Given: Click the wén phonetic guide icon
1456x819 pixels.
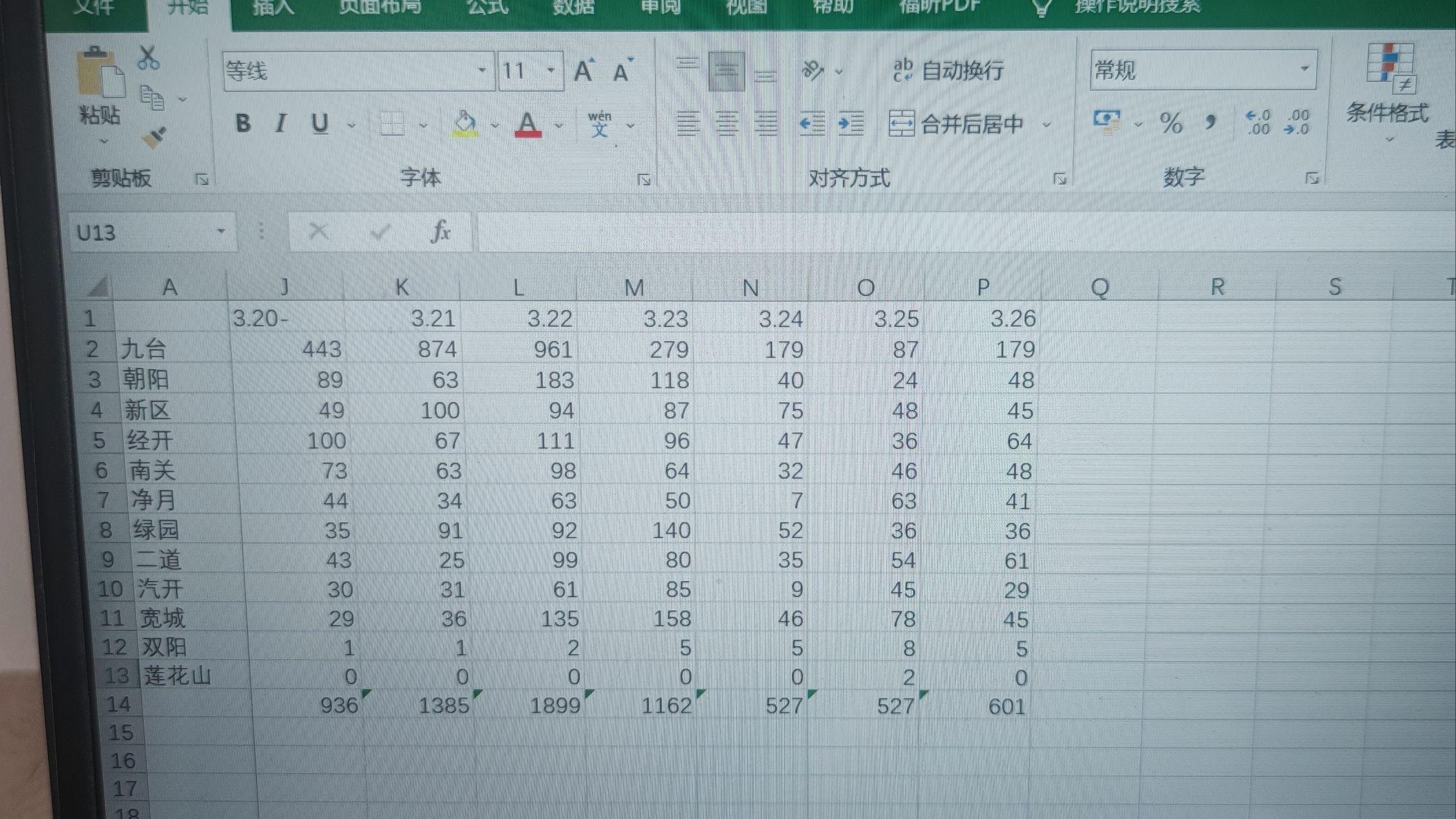Looking at the screenshot, I should (599, 124).
